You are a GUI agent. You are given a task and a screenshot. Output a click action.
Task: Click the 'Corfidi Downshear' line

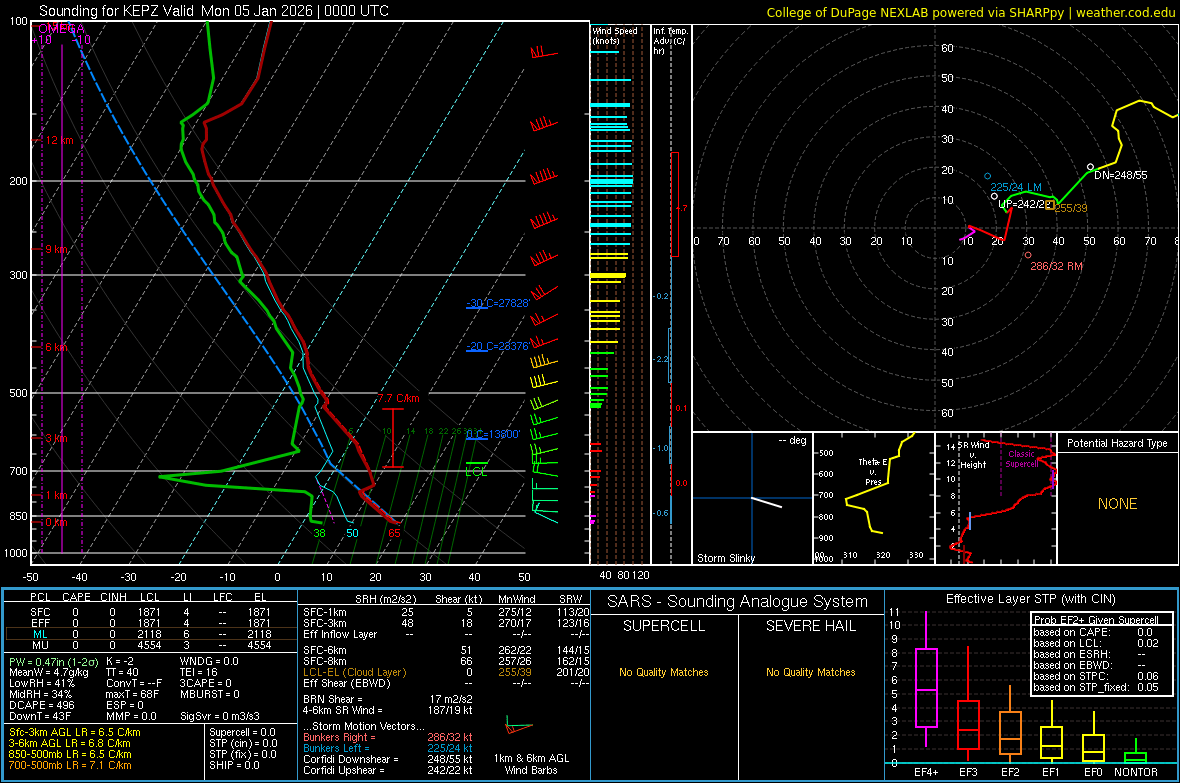388,760
